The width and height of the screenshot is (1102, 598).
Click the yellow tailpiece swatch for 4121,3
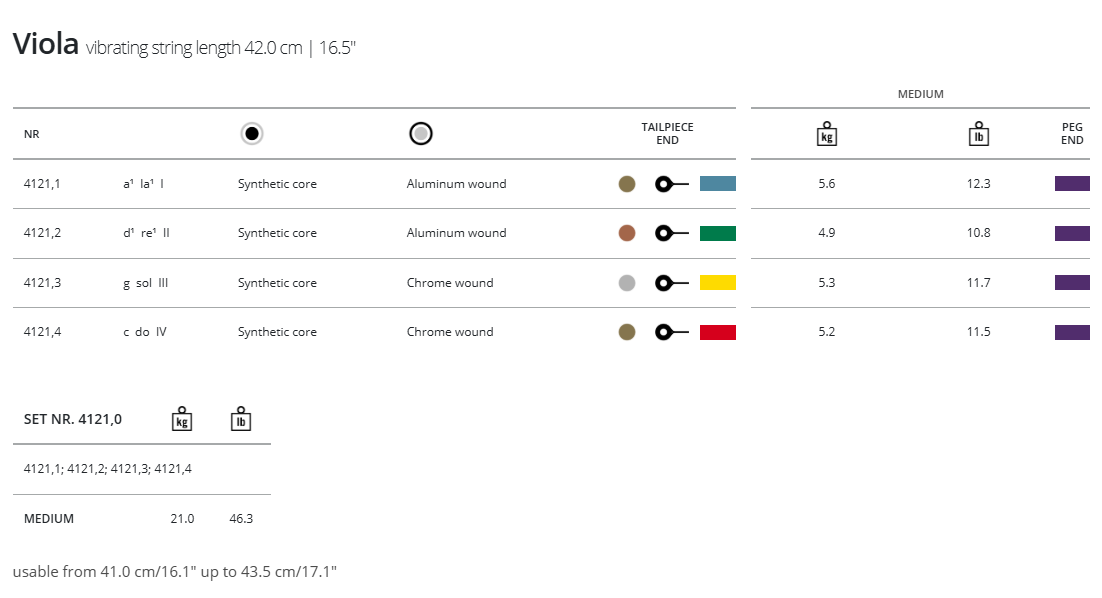point(718,283)
